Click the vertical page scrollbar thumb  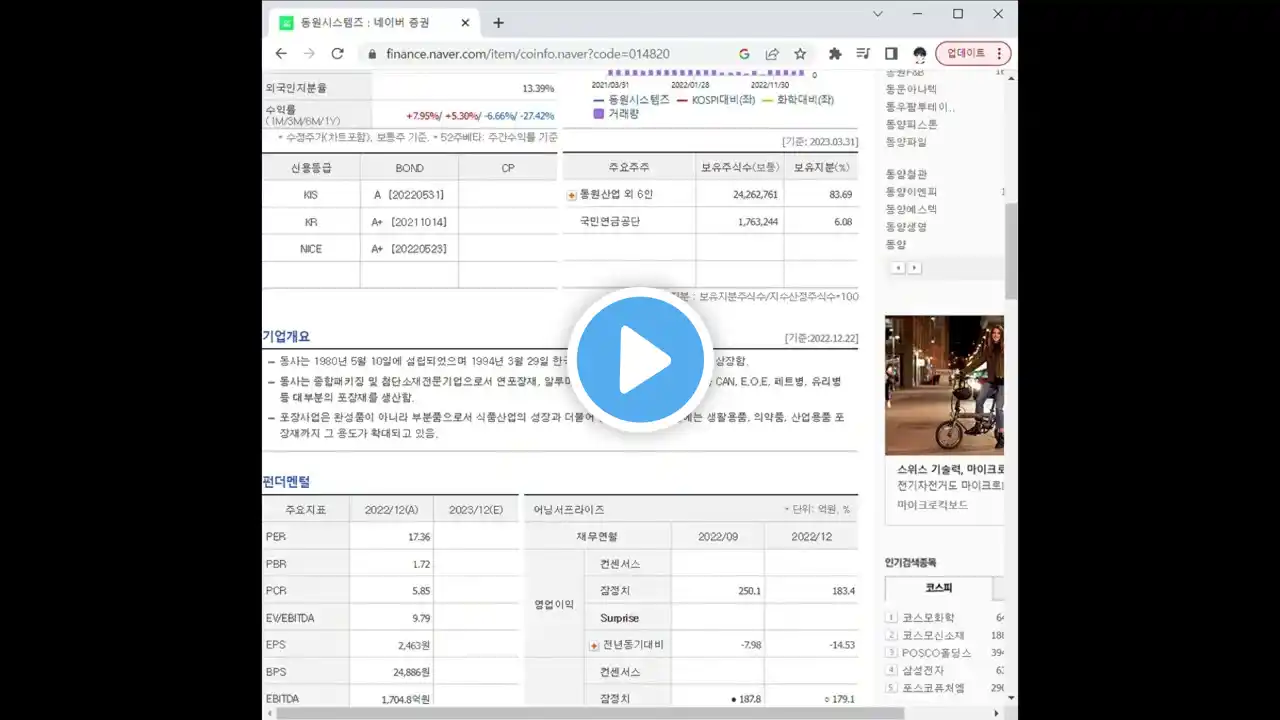pos(1011,250)
